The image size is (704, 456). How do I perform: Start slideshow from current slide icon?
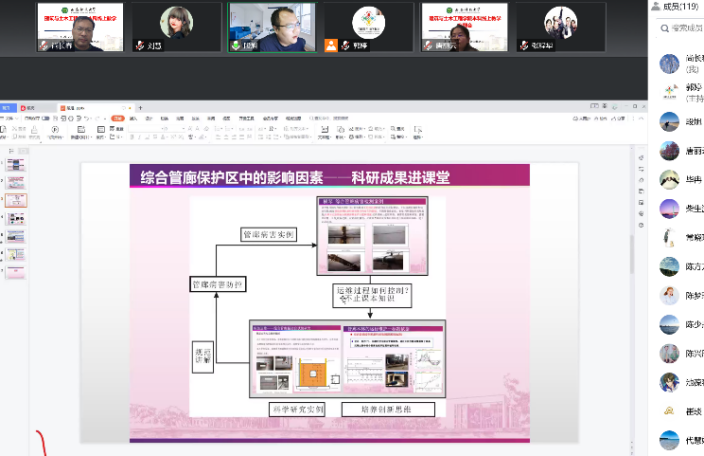pos(55,129)
